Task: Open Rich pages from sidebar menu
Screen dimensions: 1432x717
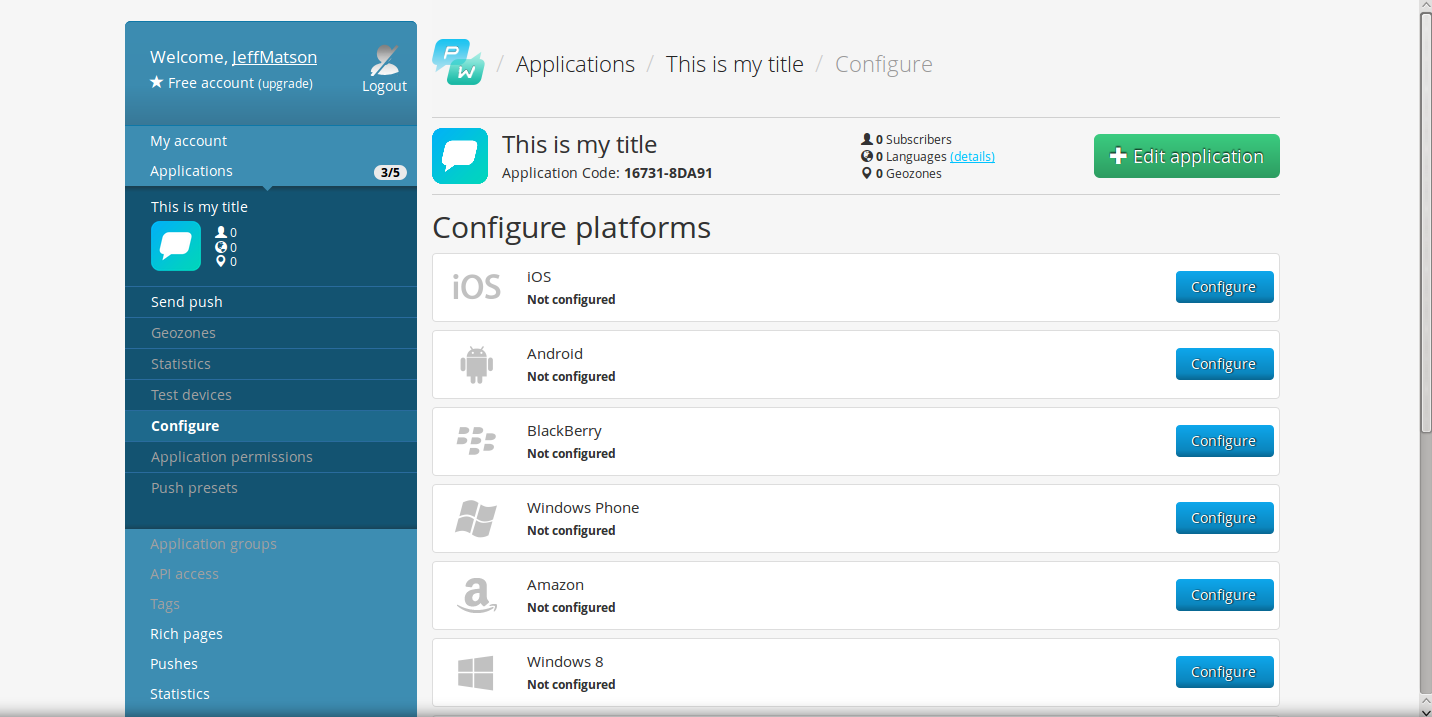Action: tap(186, 634)
